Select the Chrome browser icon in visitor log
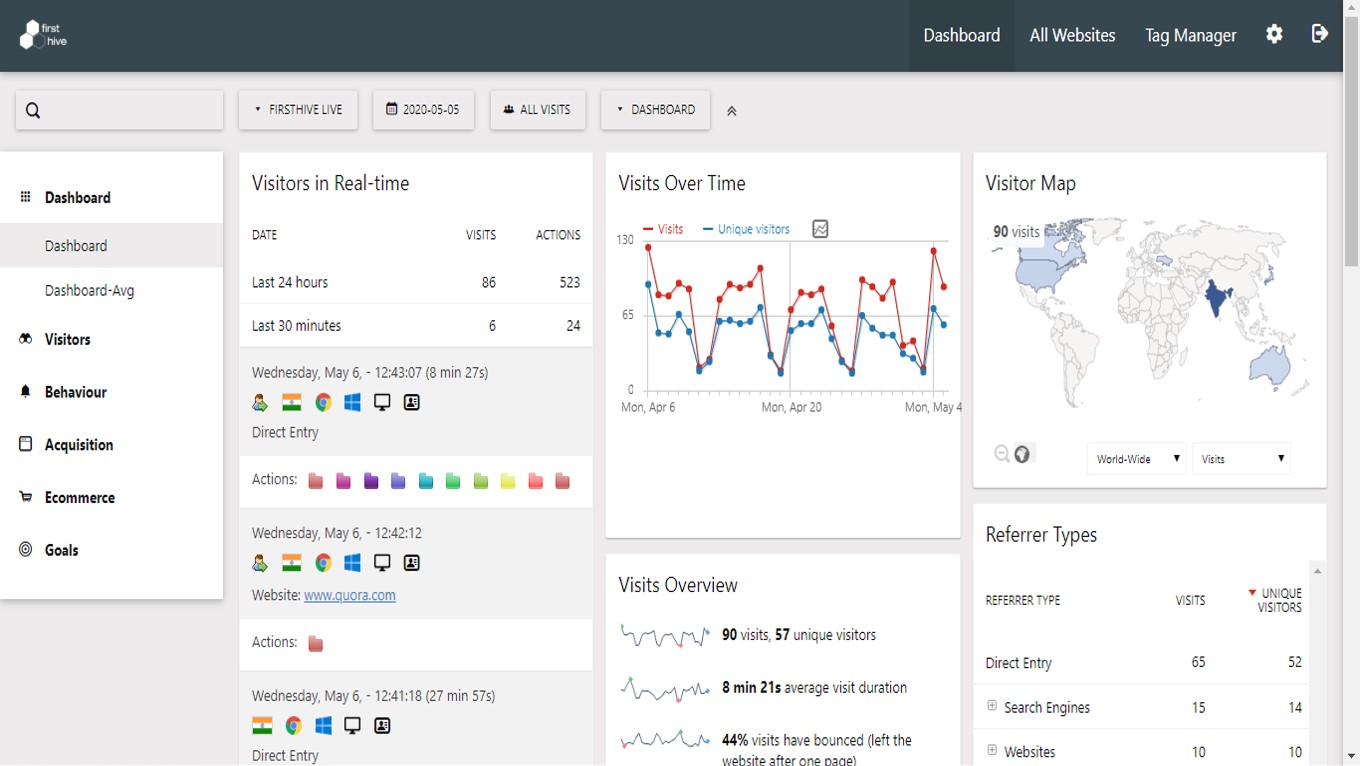The height and width of the screenshot is (766, 1360). (322, 402)
